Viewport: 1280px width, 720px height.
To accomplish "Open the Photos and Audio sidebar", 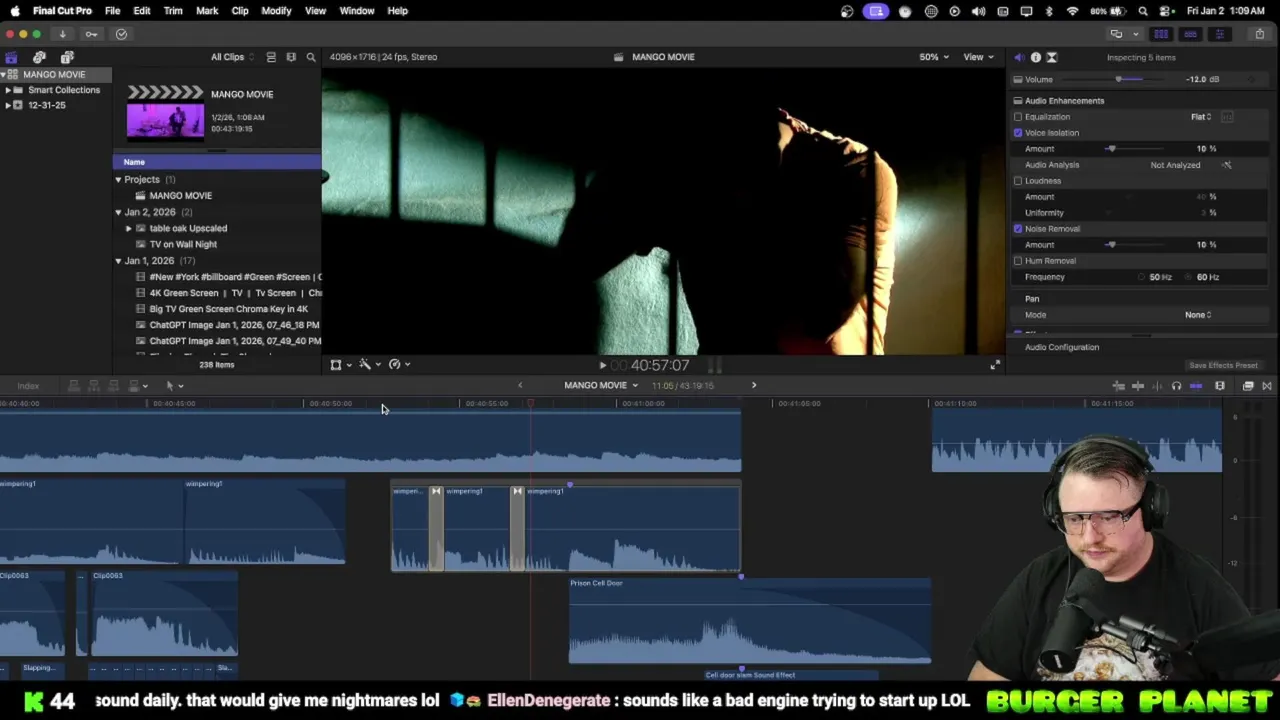I will 39,57.
